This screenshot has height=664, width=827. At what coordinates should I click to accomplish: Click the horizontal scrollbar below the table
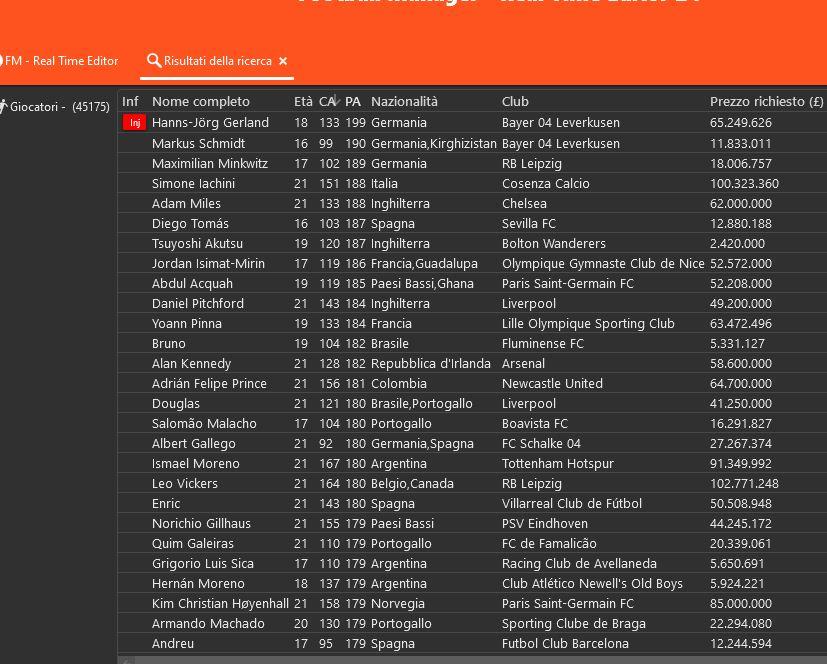[x=470, y=659]
